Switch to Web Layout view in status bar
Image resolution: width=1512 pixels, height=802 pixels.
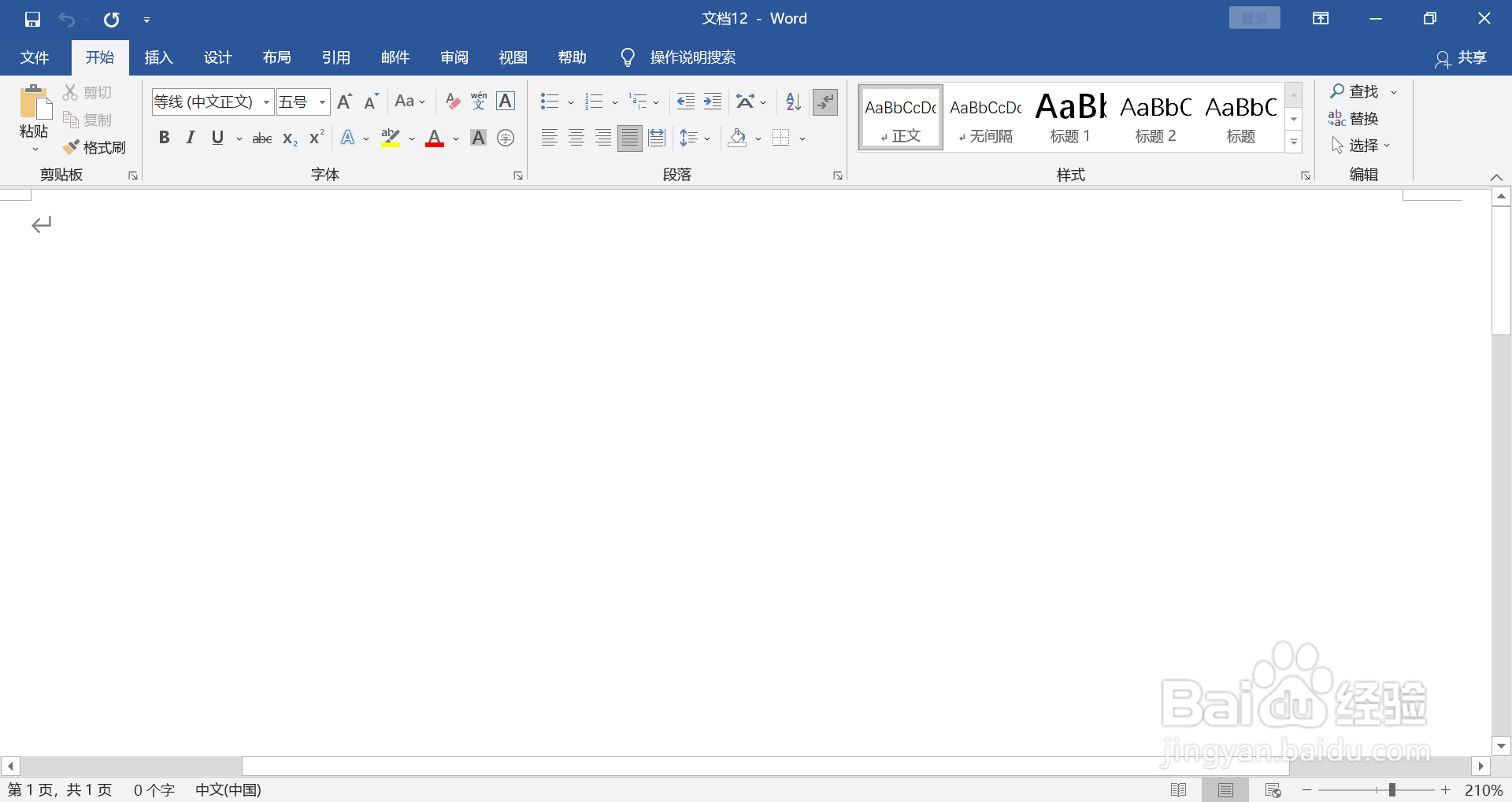click(x=1273, y=790)
